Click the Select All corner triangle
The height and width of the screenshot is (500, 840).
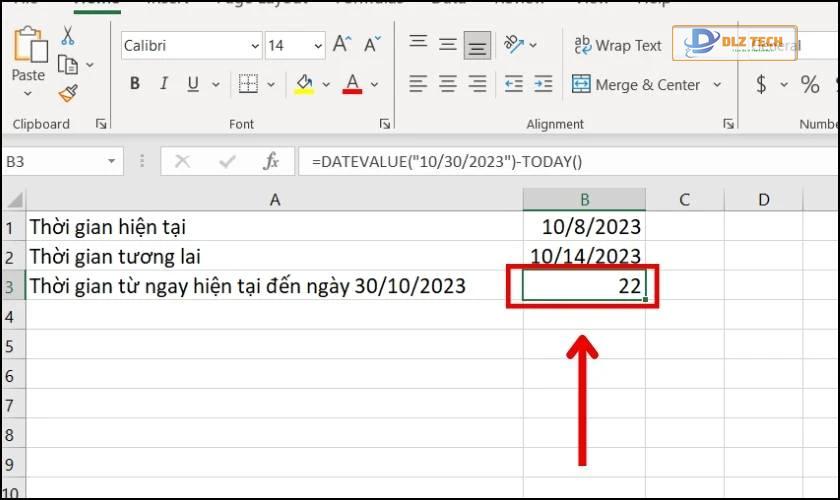(x=14, y=200)
